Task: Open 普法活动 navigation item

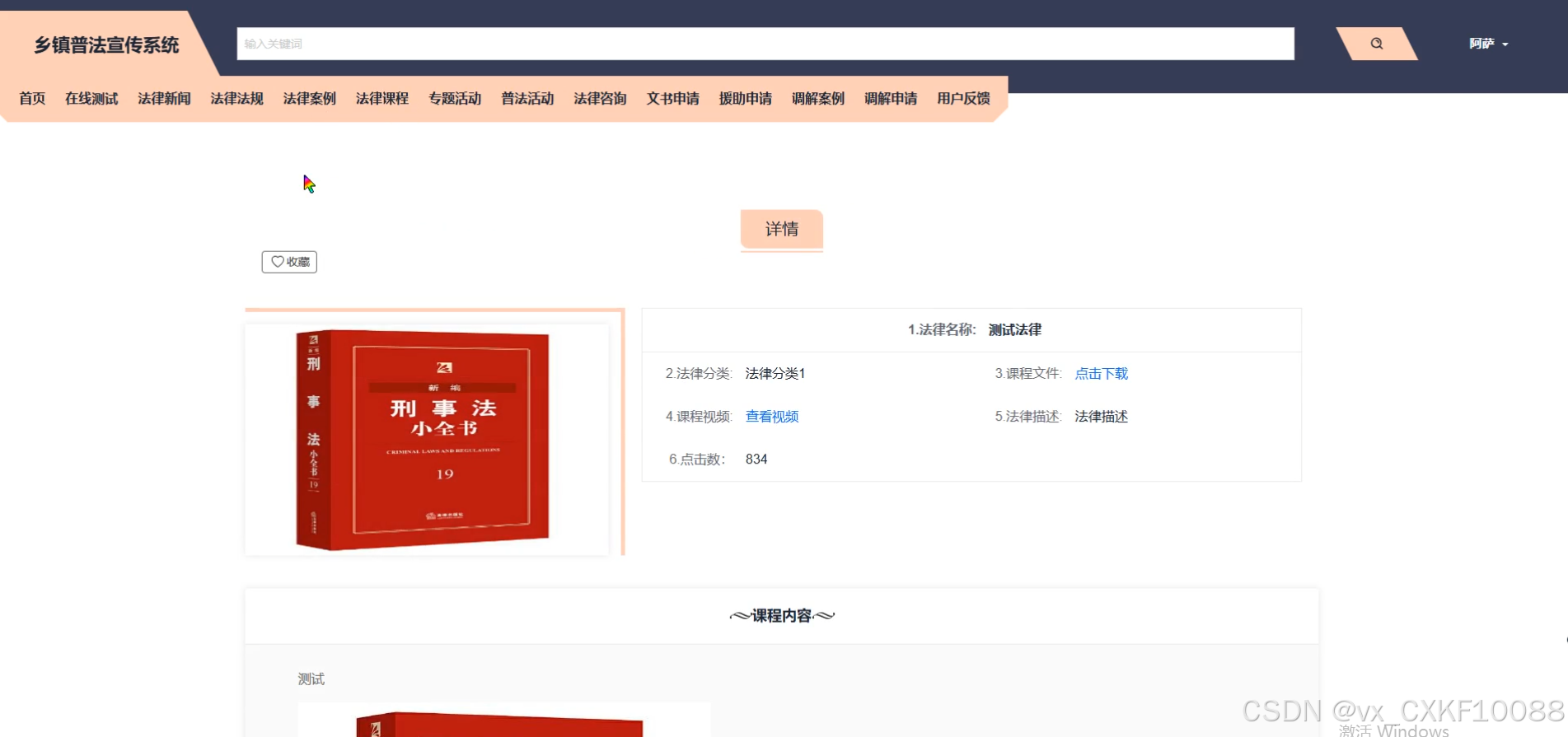Action: pos(527,99)
